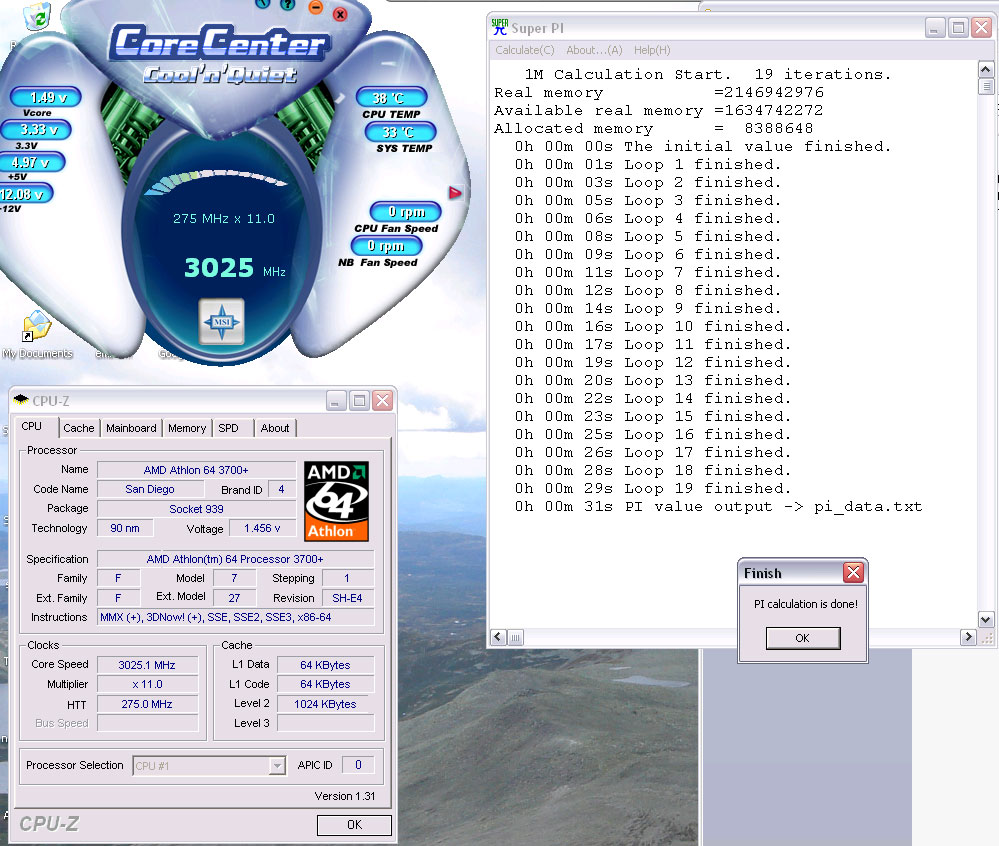999x846 pixels.
Task: Open the Calculate(C) menu in Super PI
Action: (525, 50)
